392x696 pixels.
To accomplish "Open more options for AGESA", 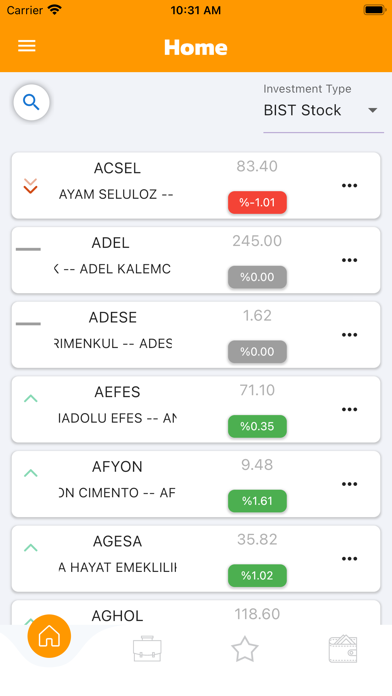I will pyautogui.click(x=349, y=558).
